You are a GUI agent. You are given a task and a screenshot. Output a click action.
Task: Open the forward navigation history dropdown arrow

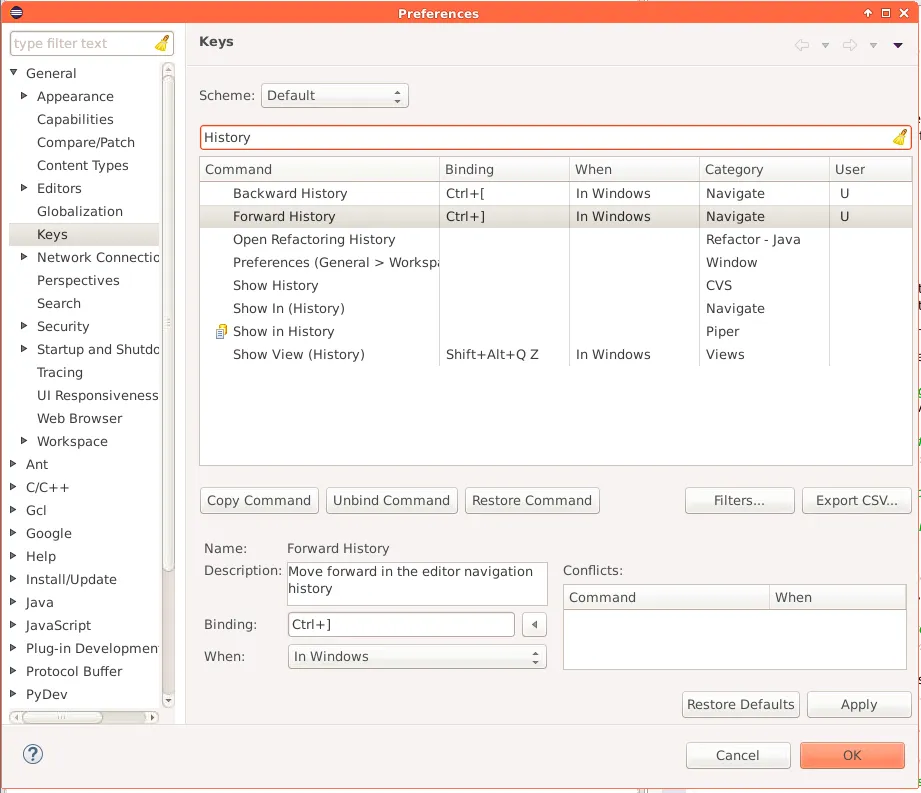click(x=873, y=45)
